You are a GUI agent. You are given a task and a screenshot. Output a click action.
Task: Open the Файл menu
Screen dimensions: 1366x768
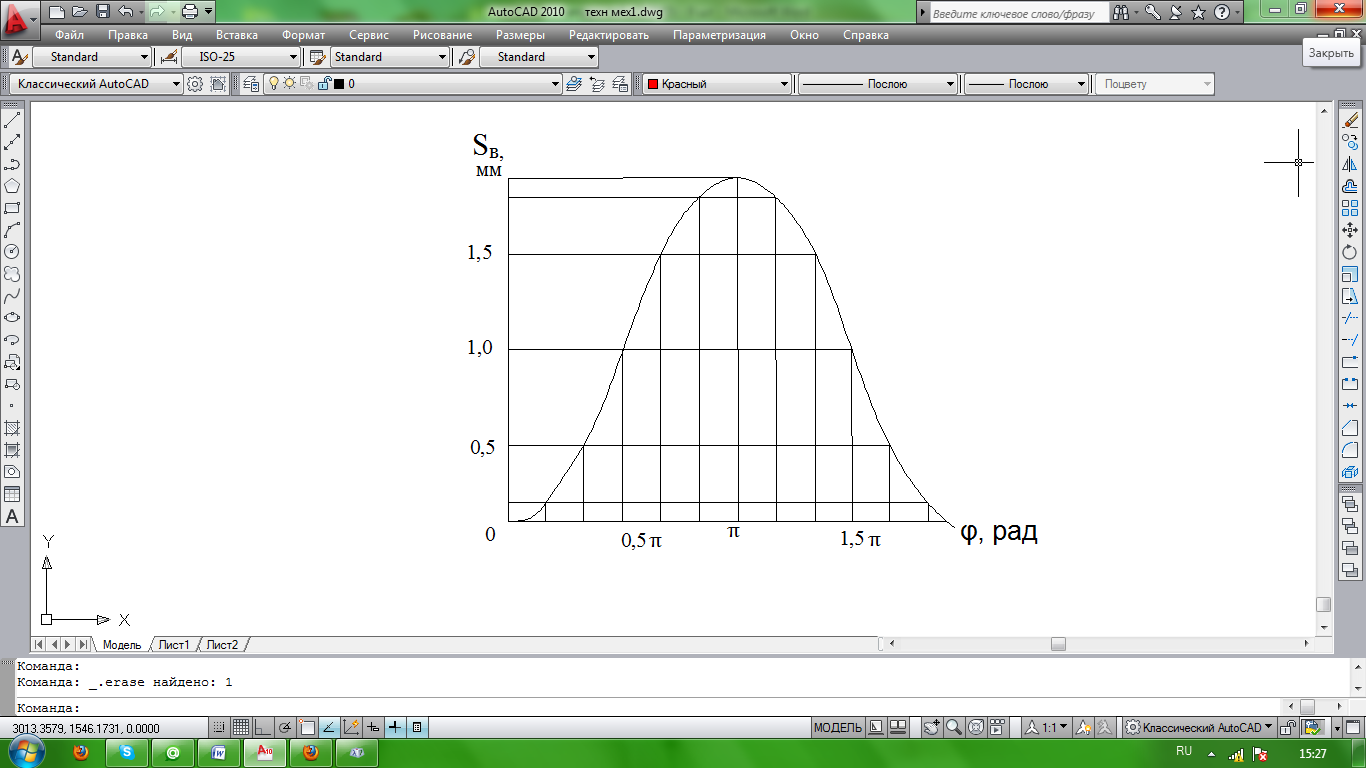[69, 35]
